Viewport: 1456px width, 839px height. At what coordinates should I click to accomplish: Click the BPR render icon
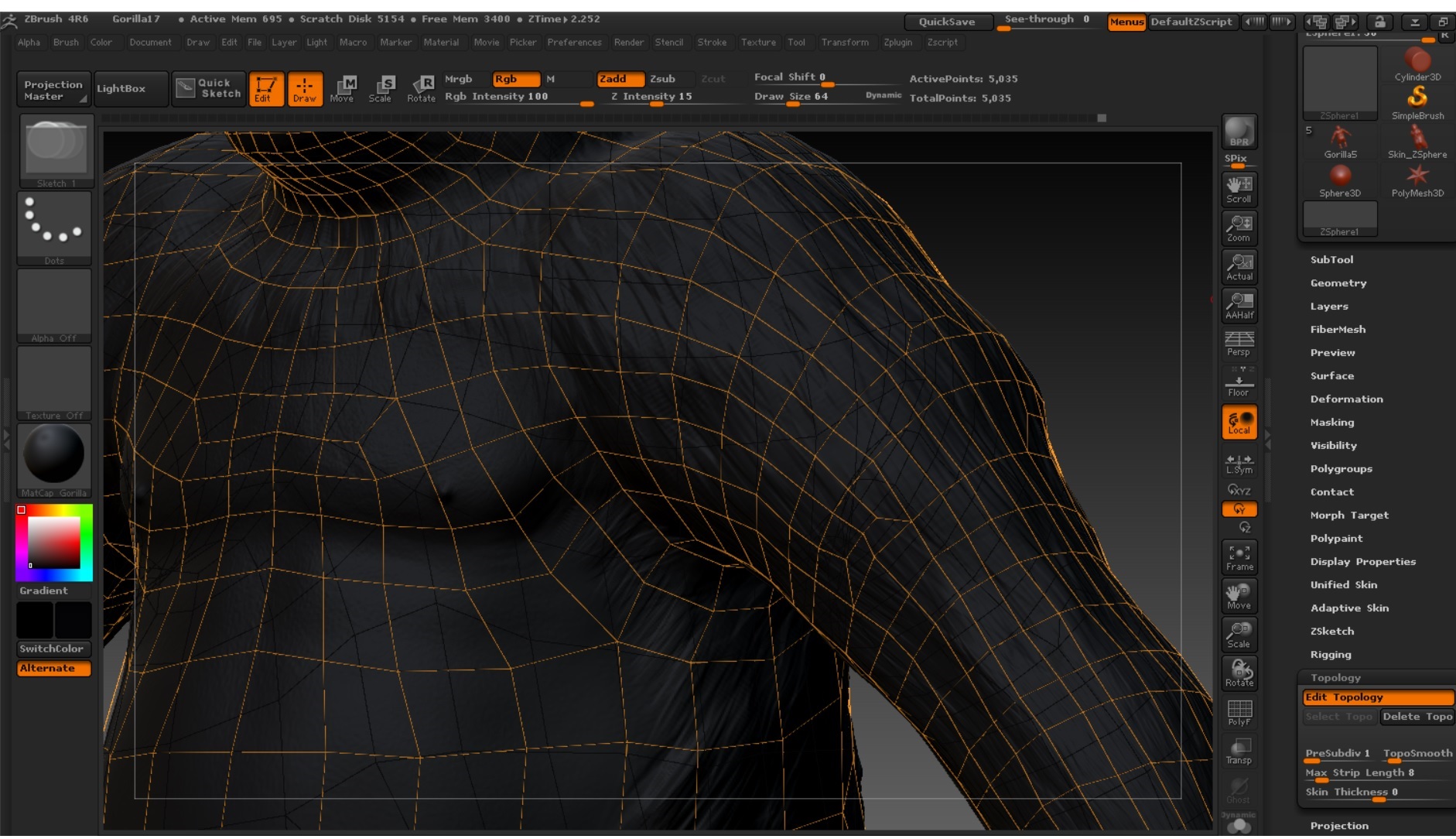pos(1239,132)
